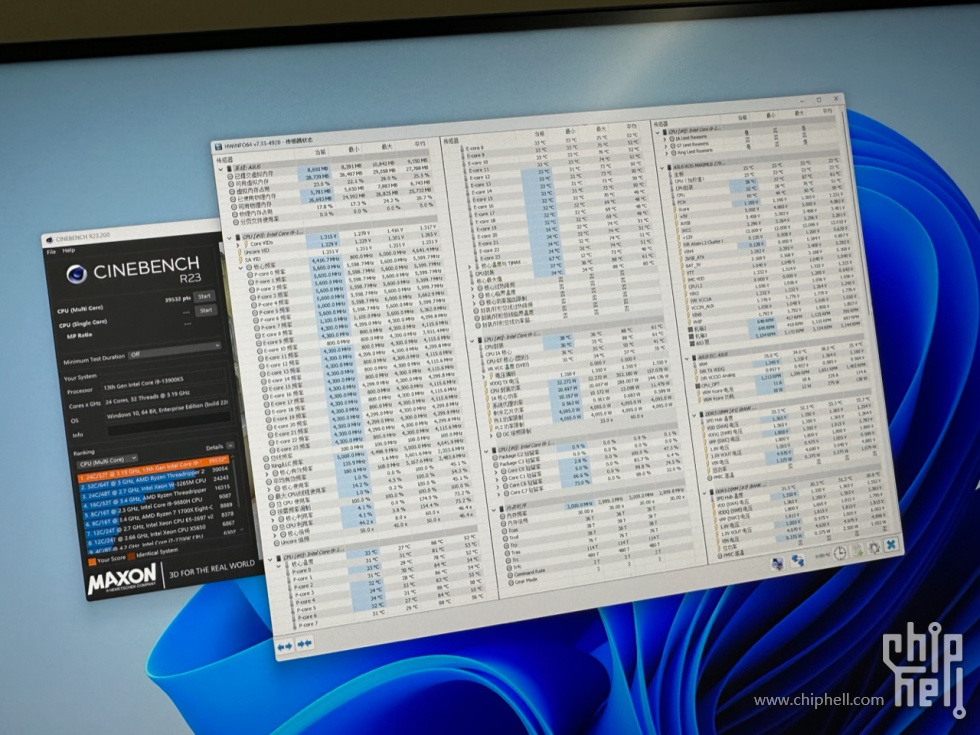Click the first network computers icon in HWiNFO
The height and width of the screenshot is (735, 980).
[x=778, y=562]
